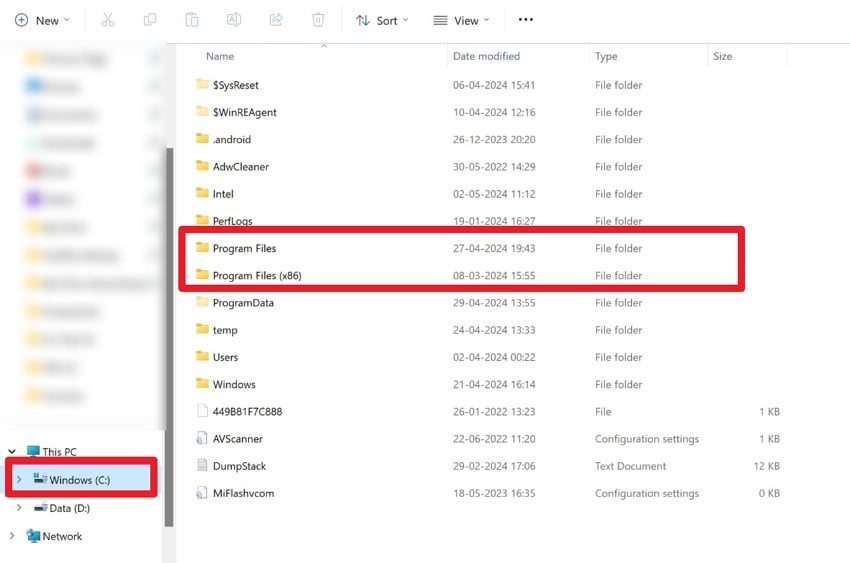Click date 21-04-2024 16:14 of Windows folder
The image size is (850, 563).
coord(494,384)
